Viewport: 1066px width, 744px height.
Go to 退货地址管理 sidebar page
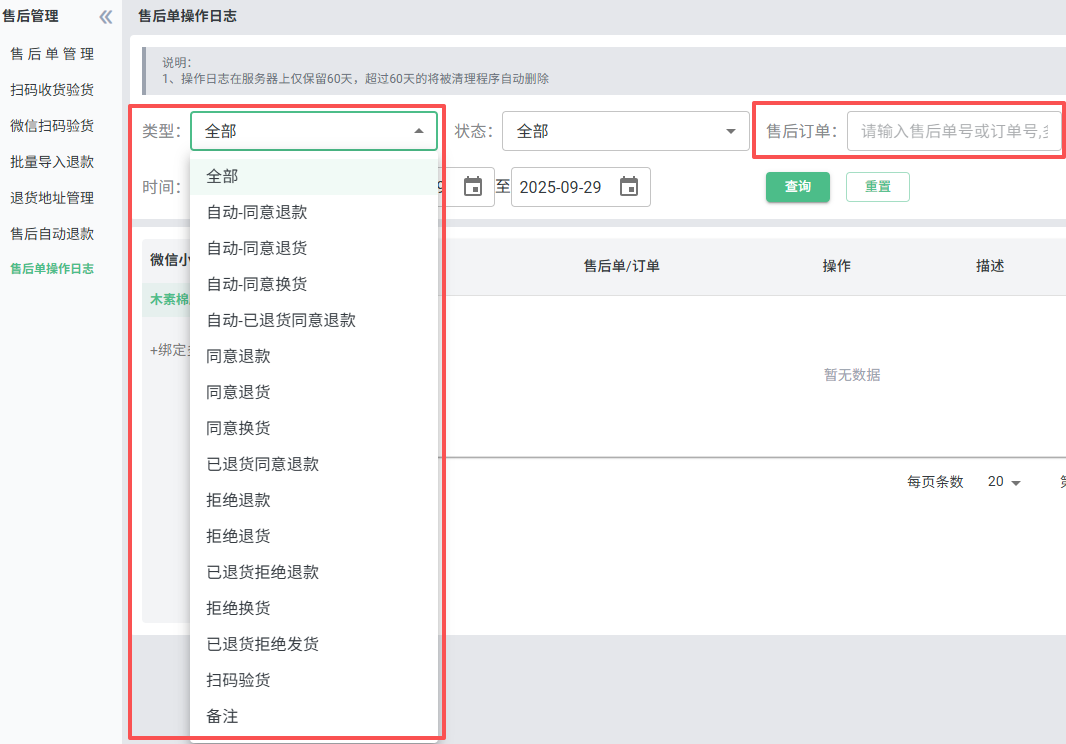point(52,198)
